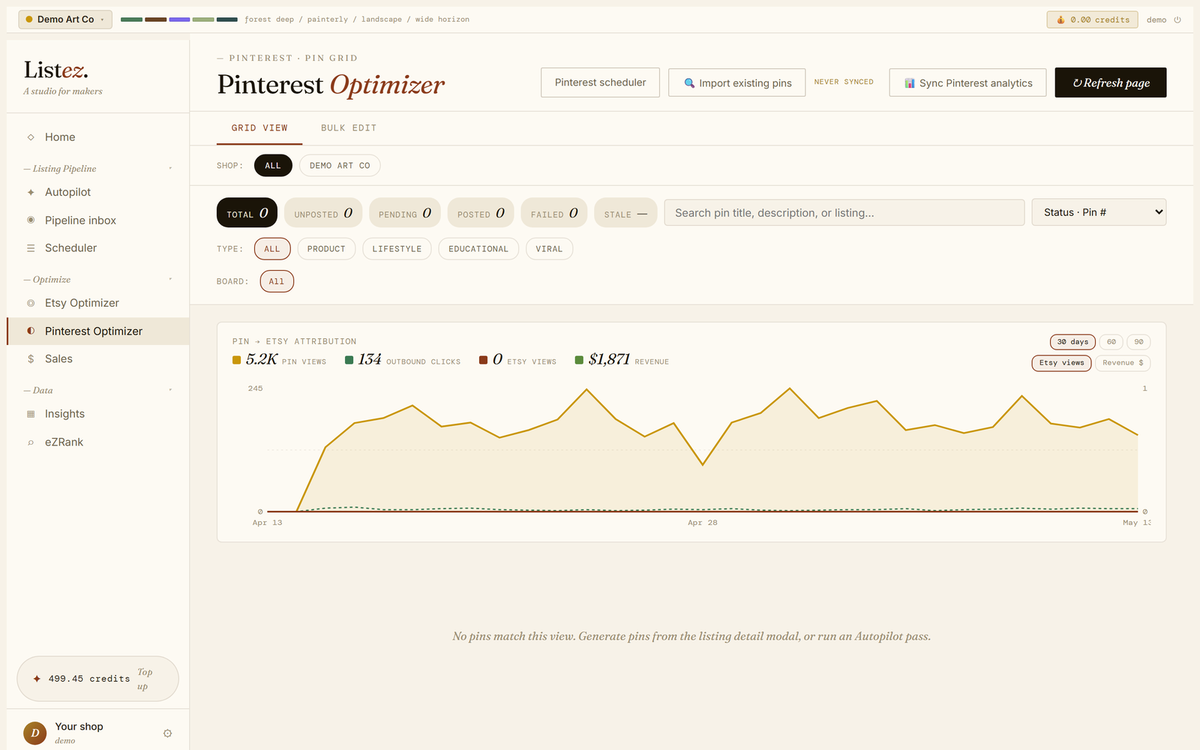Select Lifestyle pin type filter
1200x750 pixels.
[397, 249]
